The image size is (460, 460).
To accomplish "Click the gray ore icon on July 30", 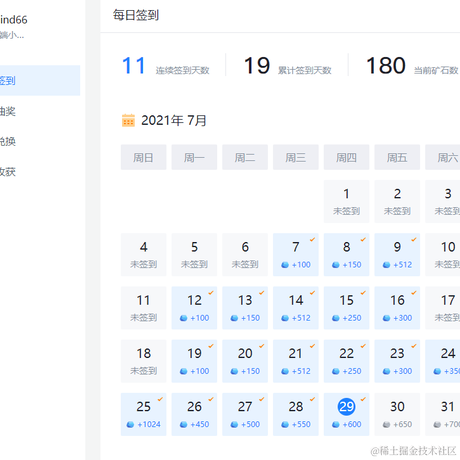I will coord(386,425).
